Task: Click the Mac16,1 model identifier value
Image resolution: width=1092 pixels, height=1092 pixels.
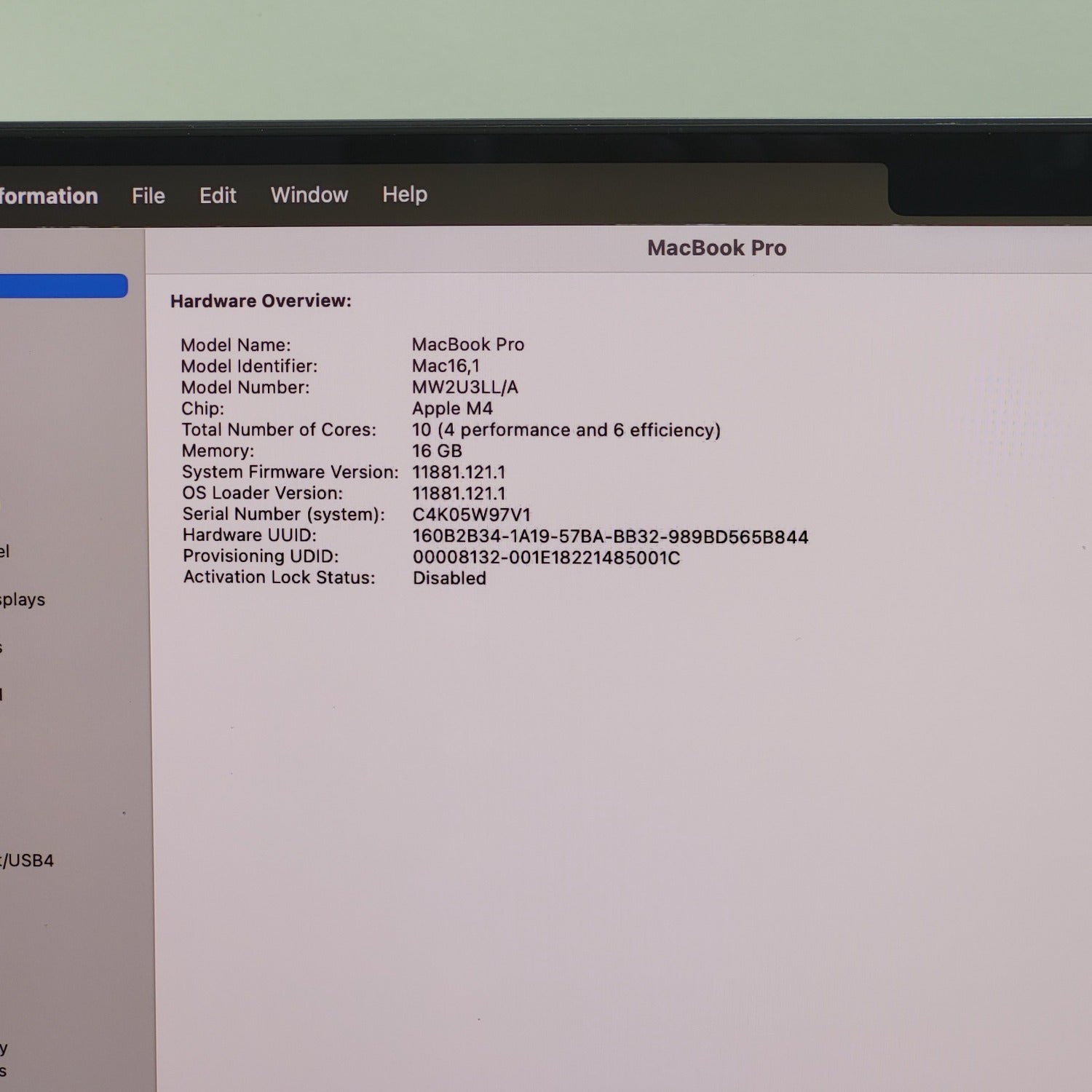Action: [446, 366]
